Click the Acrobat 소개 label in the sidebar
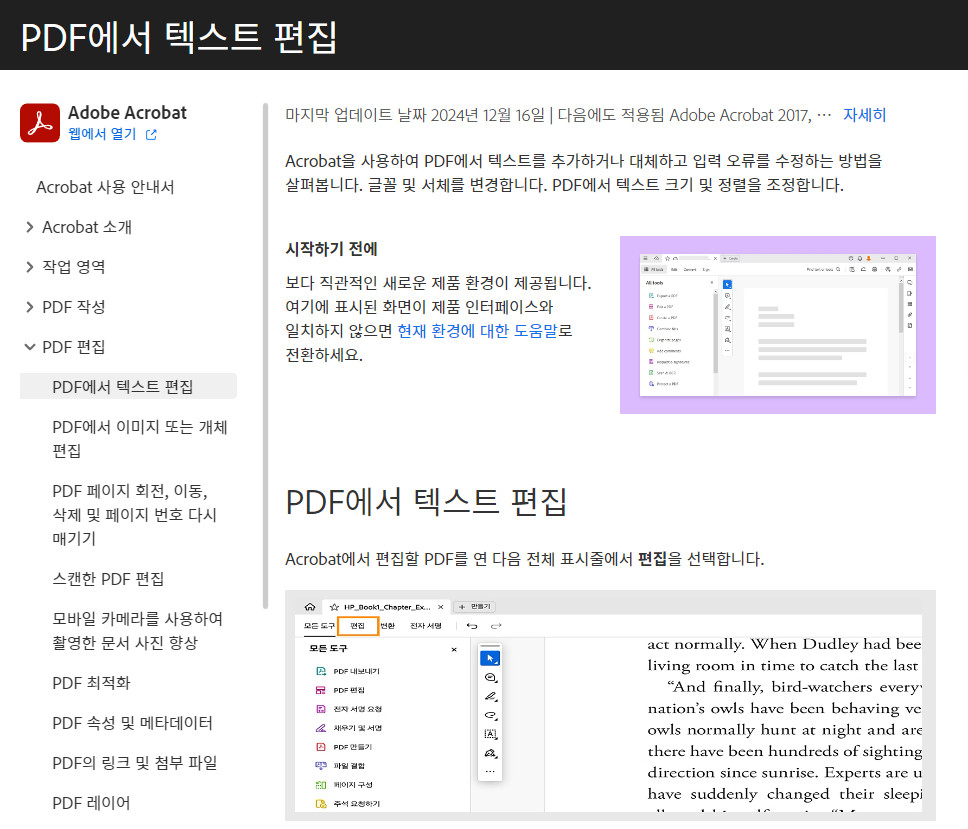The height and width of the screenshot is (829, 968). (x=87, y=227)
